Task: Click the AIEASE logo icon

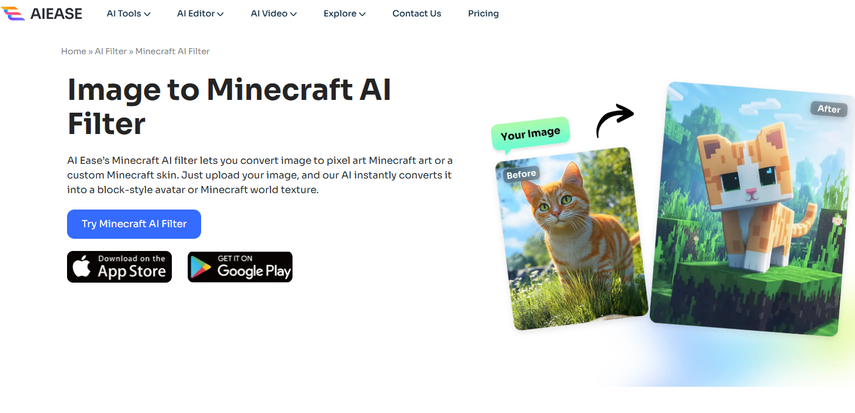Action: pyautogui.click(x=13, y=14)
